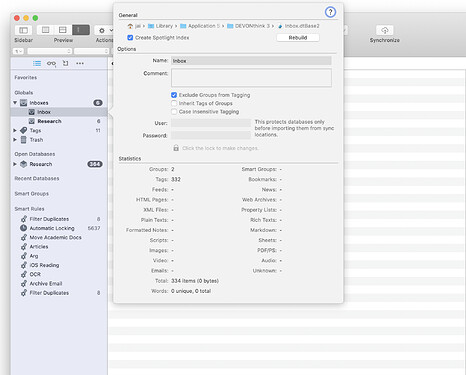Select the sidebar list view icon
Image resolution: width=466 pixels, height=375 pixels.
tap(37, 63)
